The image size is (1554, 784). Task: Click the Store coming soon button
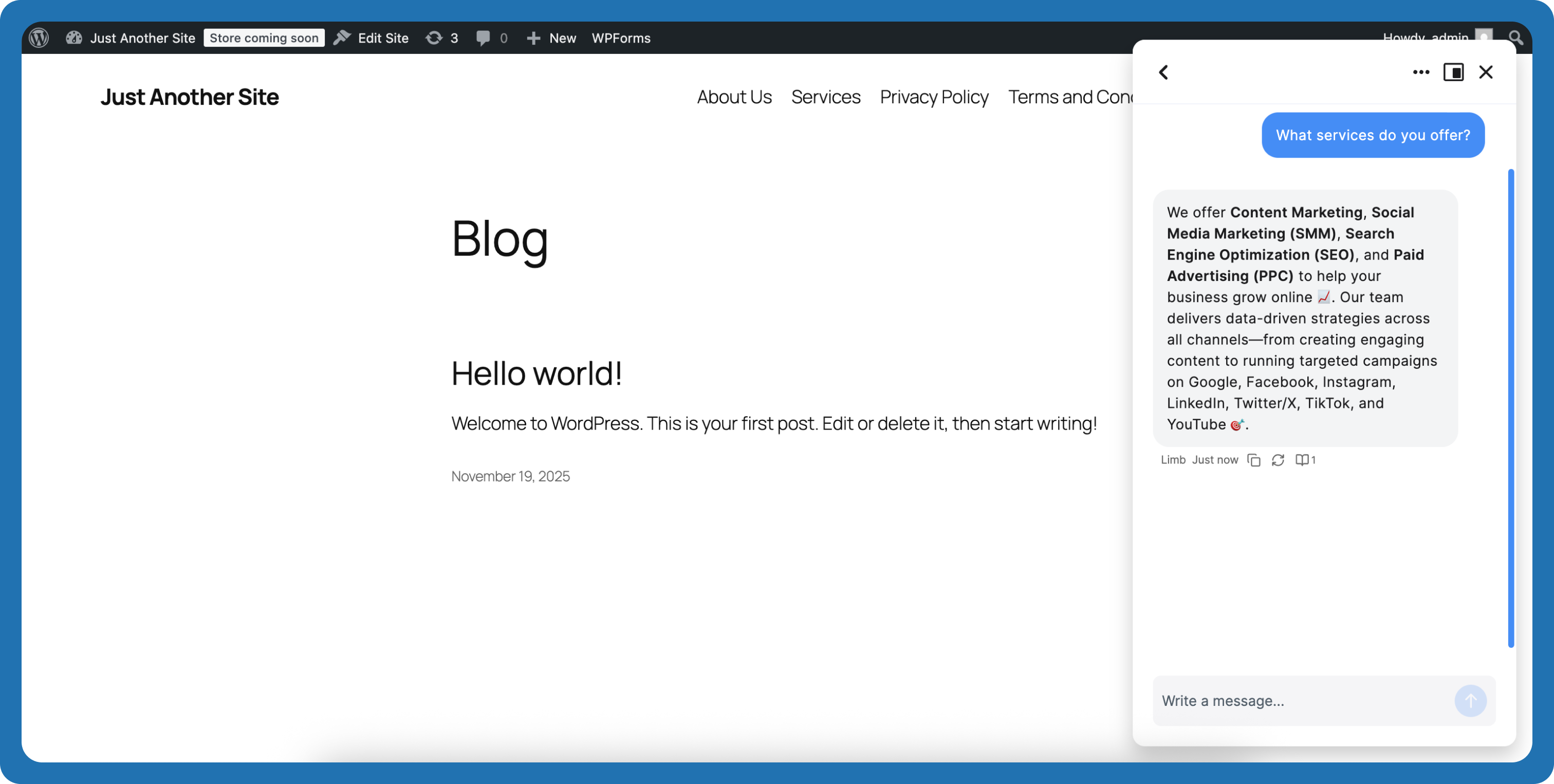point(264,38)
